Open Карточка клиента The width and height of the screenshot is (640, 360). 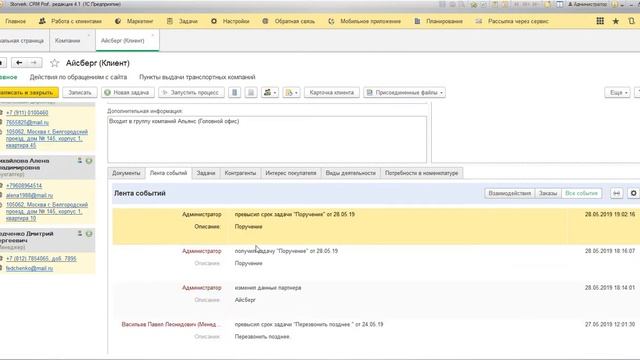(332, 93)
